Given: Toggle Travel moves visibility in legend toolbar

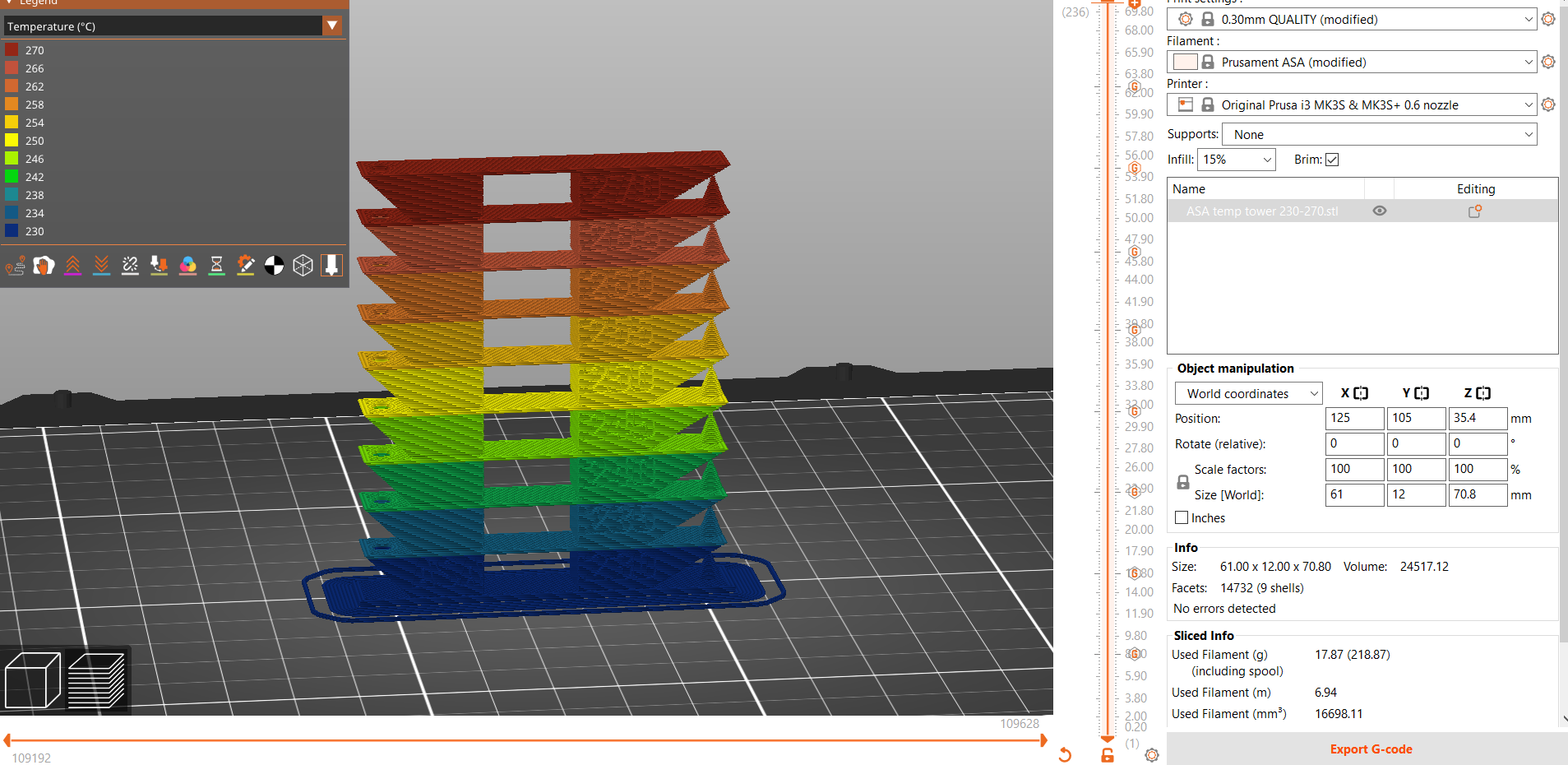Looking at the screenshot, I should click(x=15, y=265).
